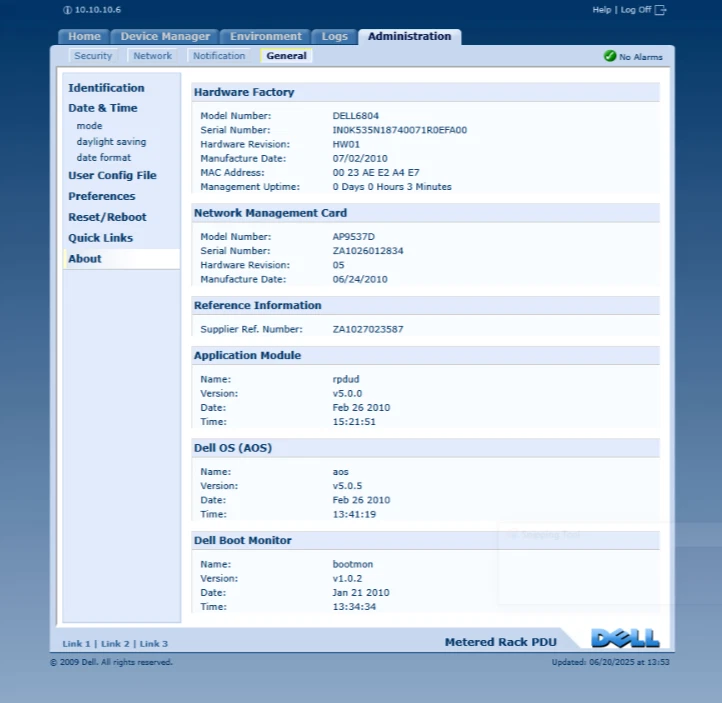Click the model number AP9537D
The height and width of the screenshot is (703, 722).
click(x=354, y=237)
